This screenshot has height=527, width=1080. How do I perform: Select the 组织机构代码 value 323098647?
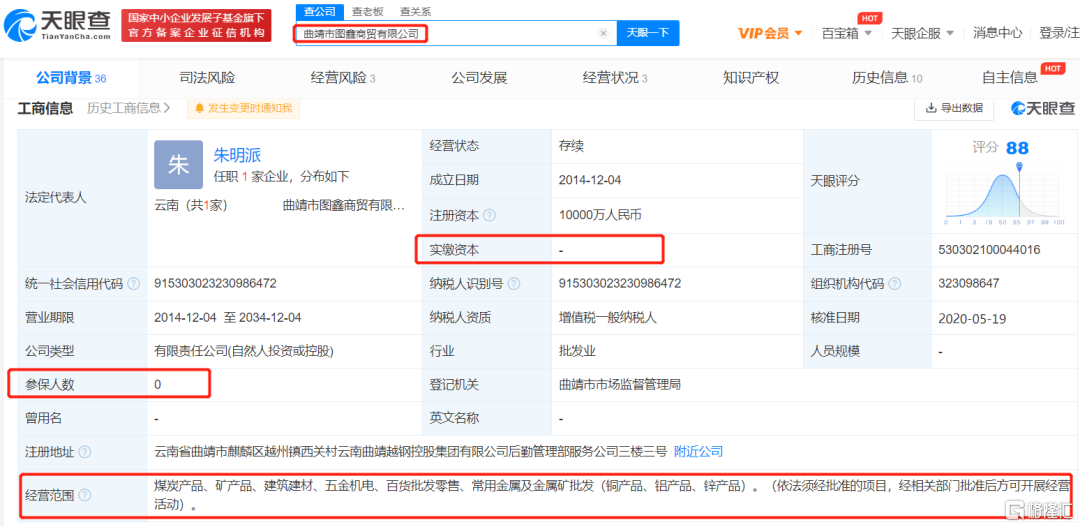point(968,284)
